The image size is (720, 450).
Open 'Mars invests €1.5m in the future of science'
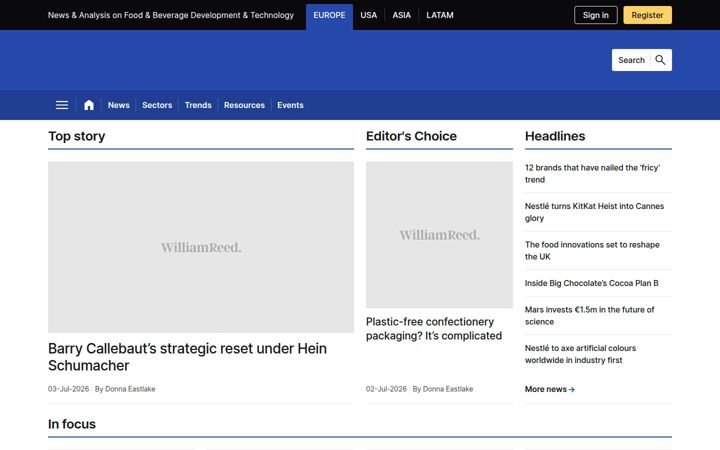click(x=590, y=316)
